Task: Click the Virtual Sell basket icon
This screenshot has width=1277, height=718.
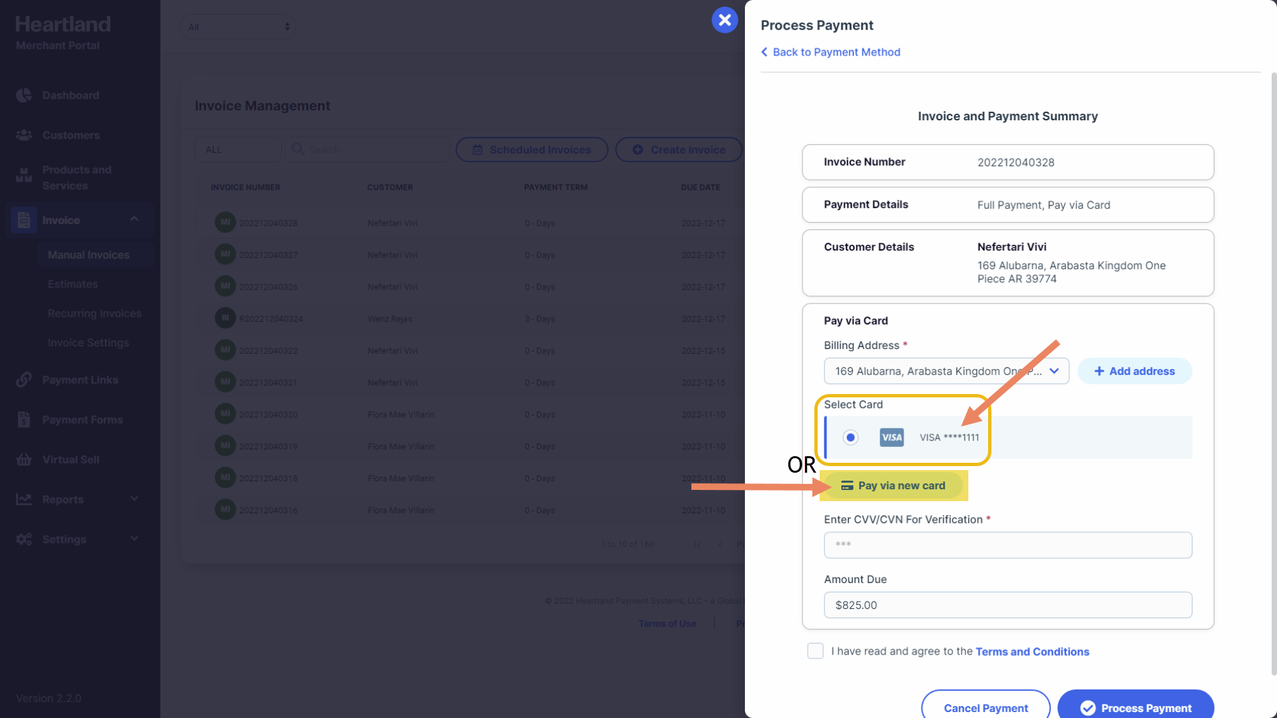Action: pyautogui.click(x=24, y=460)
